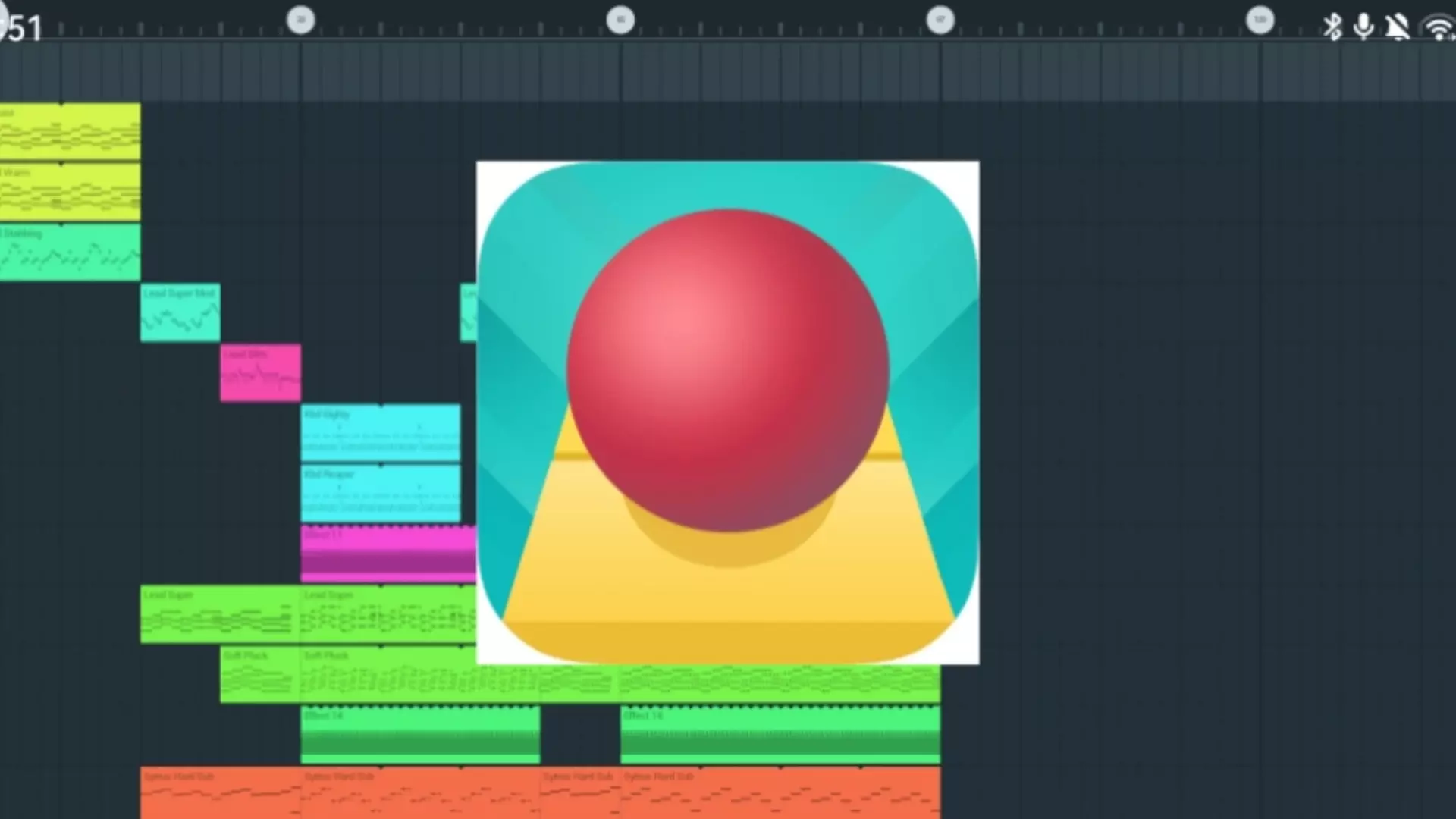The width and height of the screenshot is (1456, 819).
Task: Select the pink Lead Slim clip
Action: (x=260, y=373)
